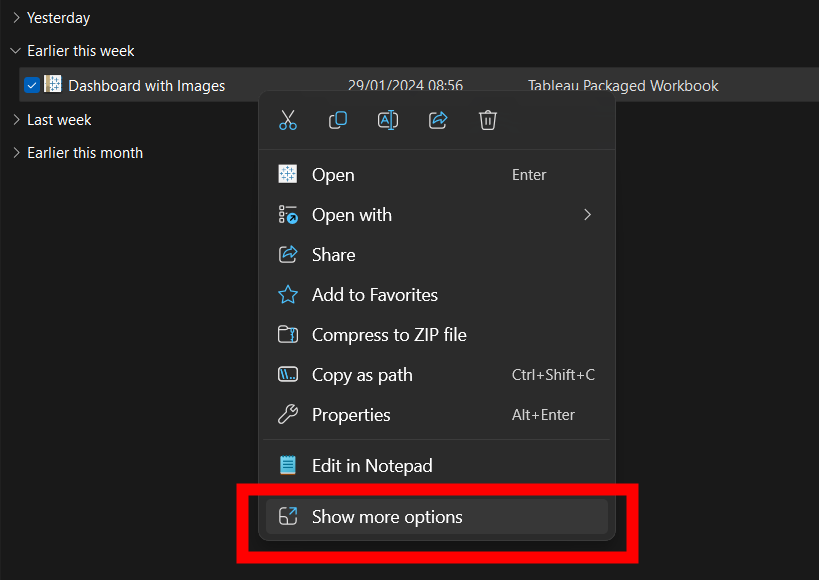
Task: Click the Rename icon
Action: [x=388, y=120]
